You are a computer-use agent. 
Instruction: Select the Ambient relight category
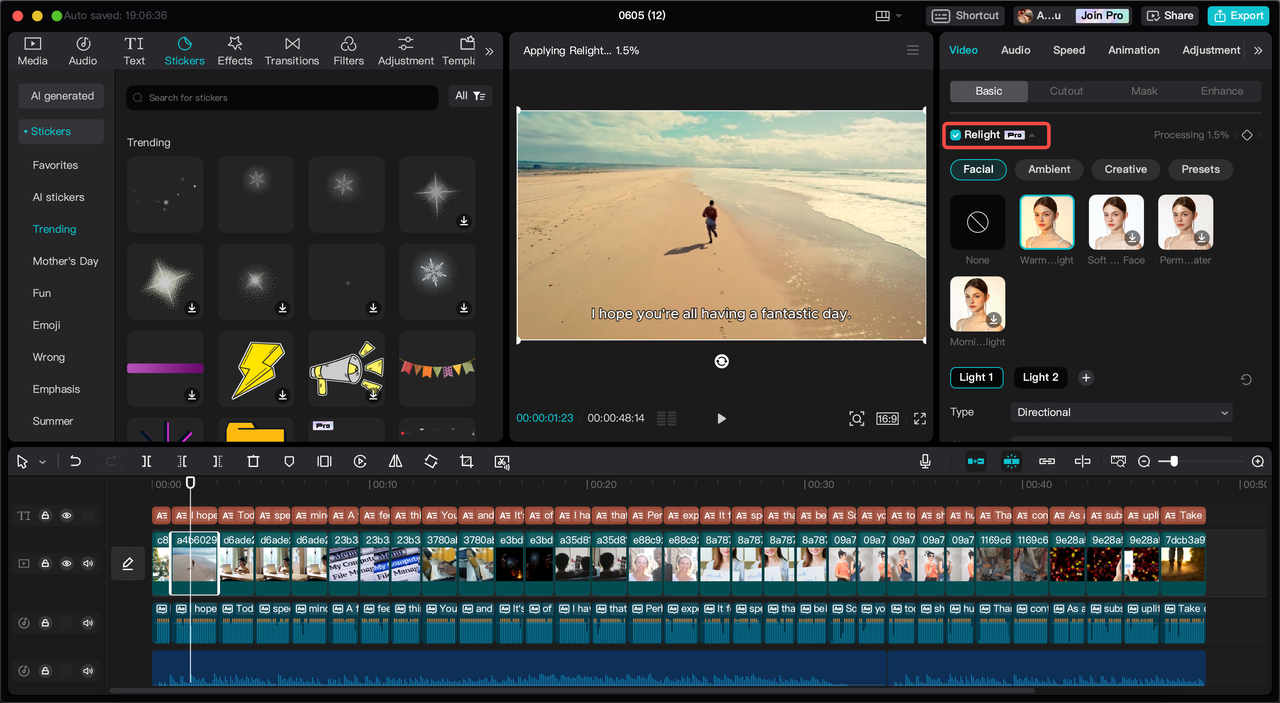[x=1049, y=169]
